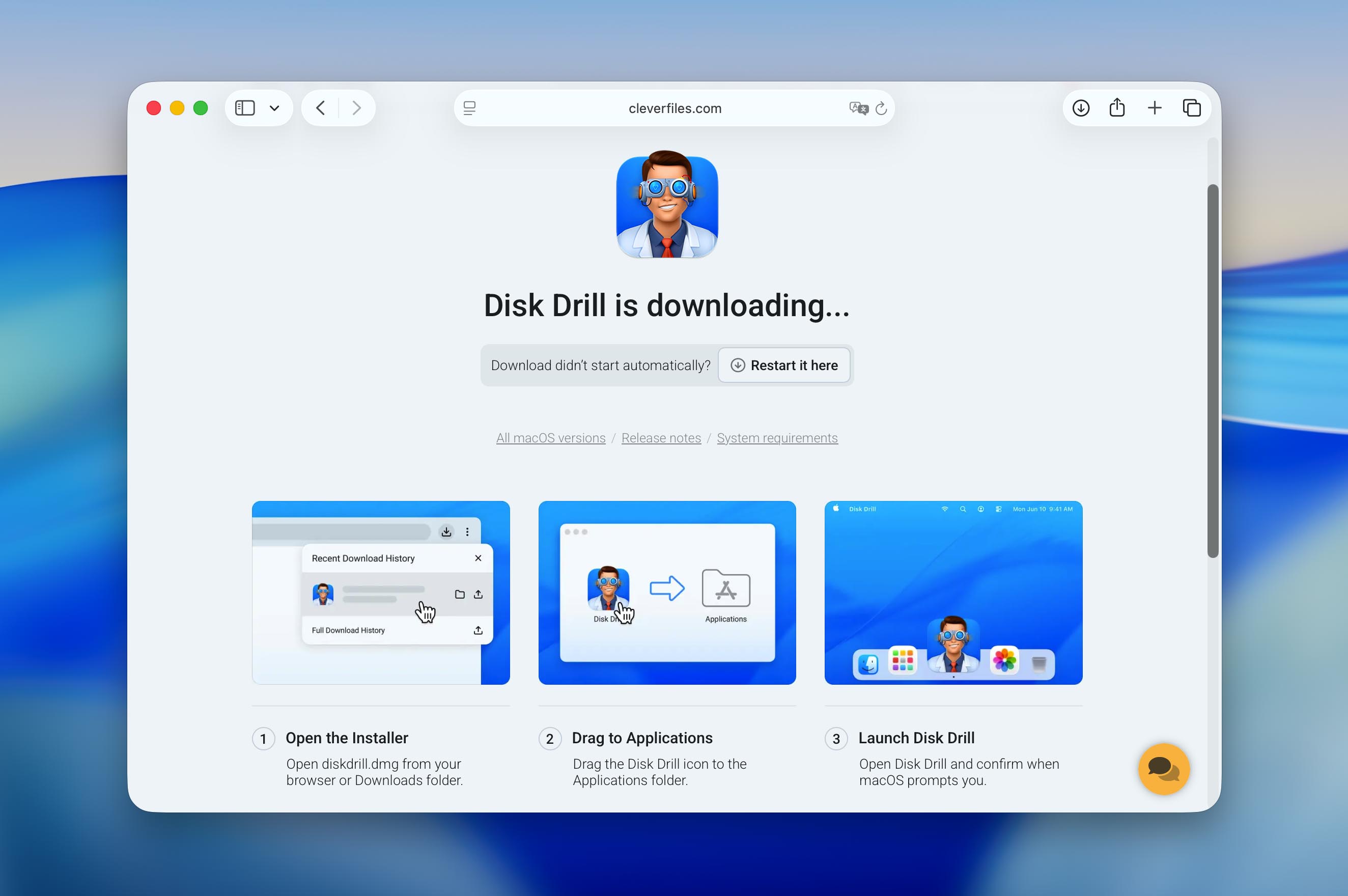This screenshot has width=1348, height=896.
Task: Click the page vertical scrollbar
Action: pyautogui.click(x=1213, y=370)
